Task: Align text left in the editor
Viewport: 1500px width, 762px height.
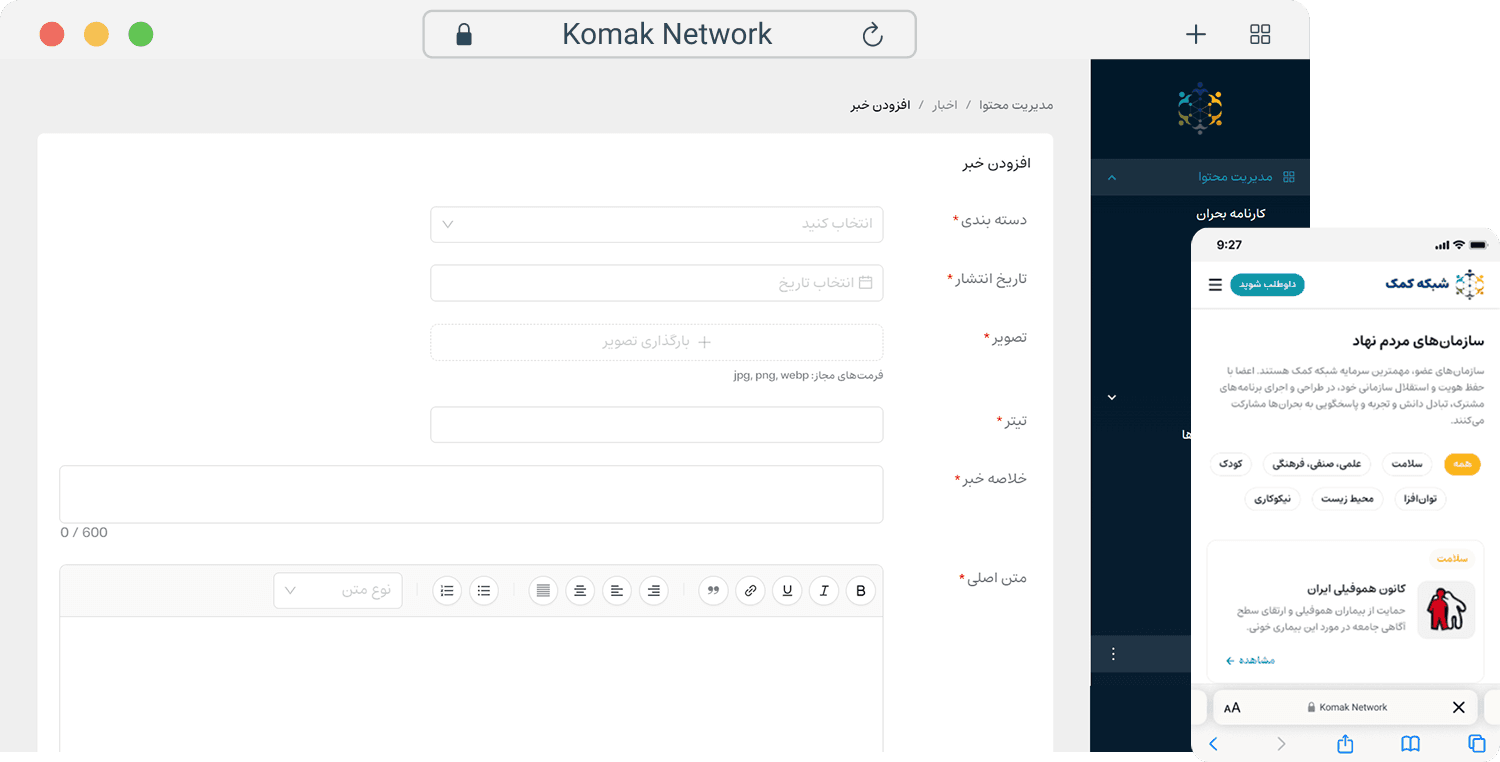Action: pyautogui.click(x=617, y=591)
